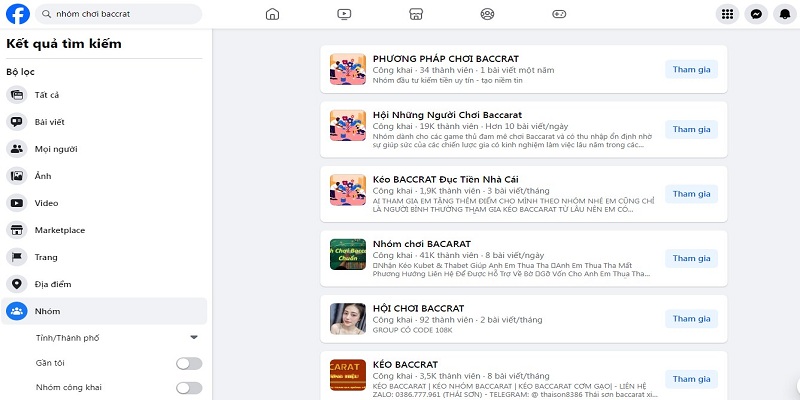Join PHƯƠNG PHÁP CHƠI BACCRAT group
Viewport: 800px width, 400px height.
(x=691, y=69)
